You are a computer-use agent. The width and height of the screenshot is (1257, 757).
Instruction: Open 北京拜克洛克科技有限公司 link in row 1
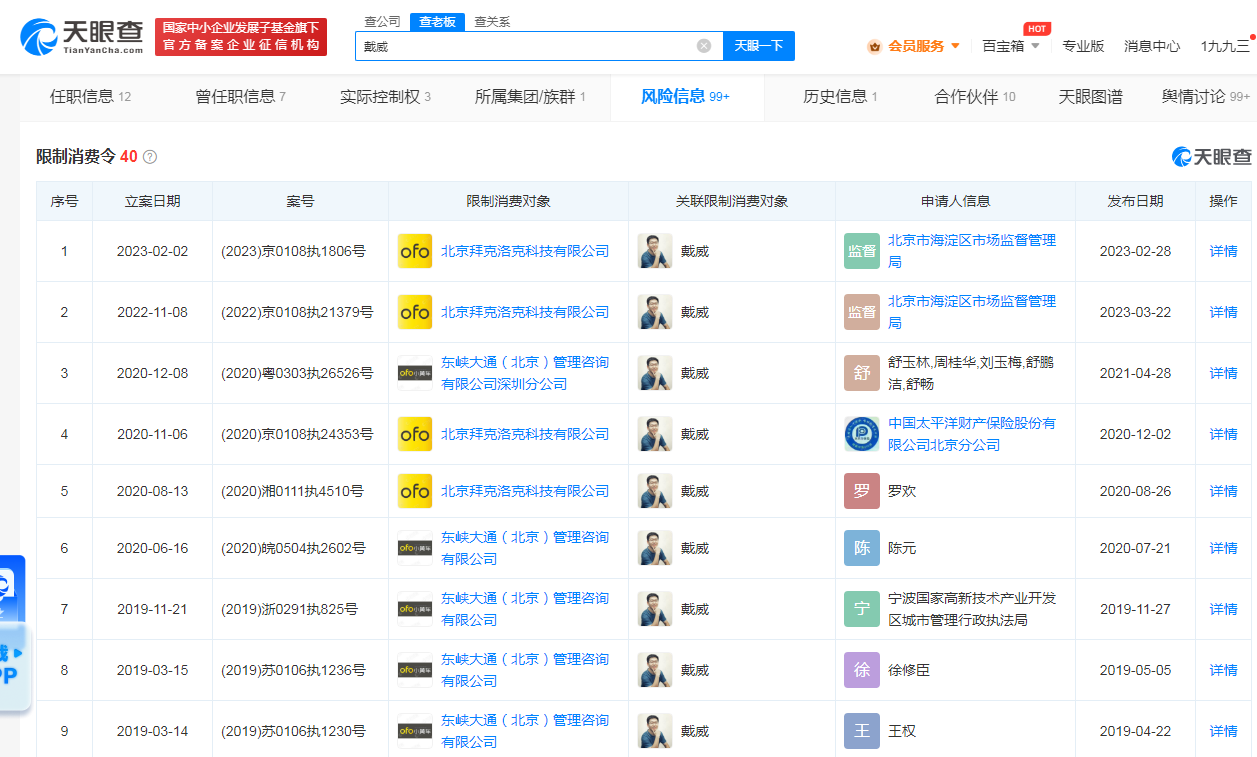pyautogui.click(x=525, y=251)
